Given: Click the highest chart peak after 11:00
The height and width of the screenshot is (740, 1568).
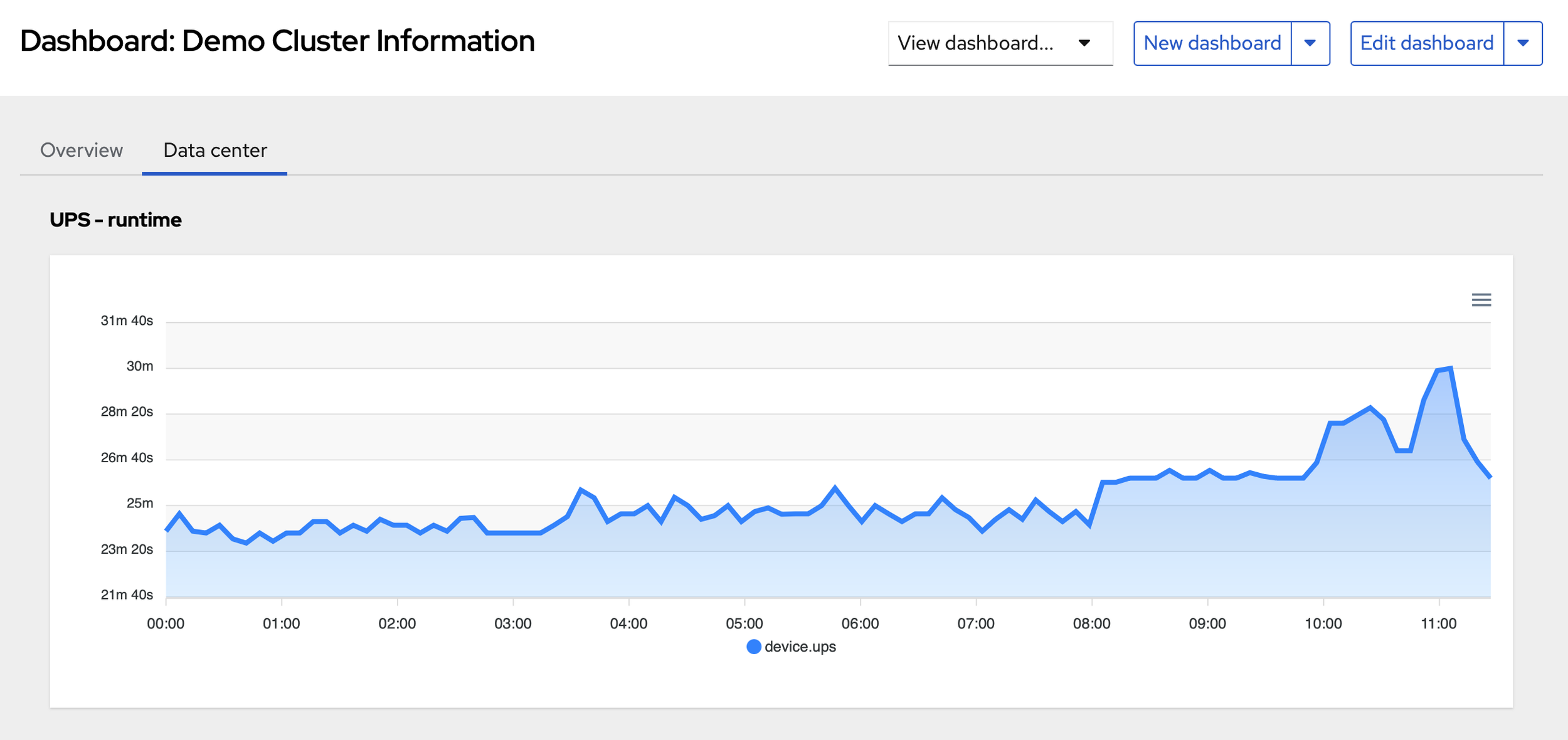Looking at the screenshot, I should click(x=1451, y=369).
